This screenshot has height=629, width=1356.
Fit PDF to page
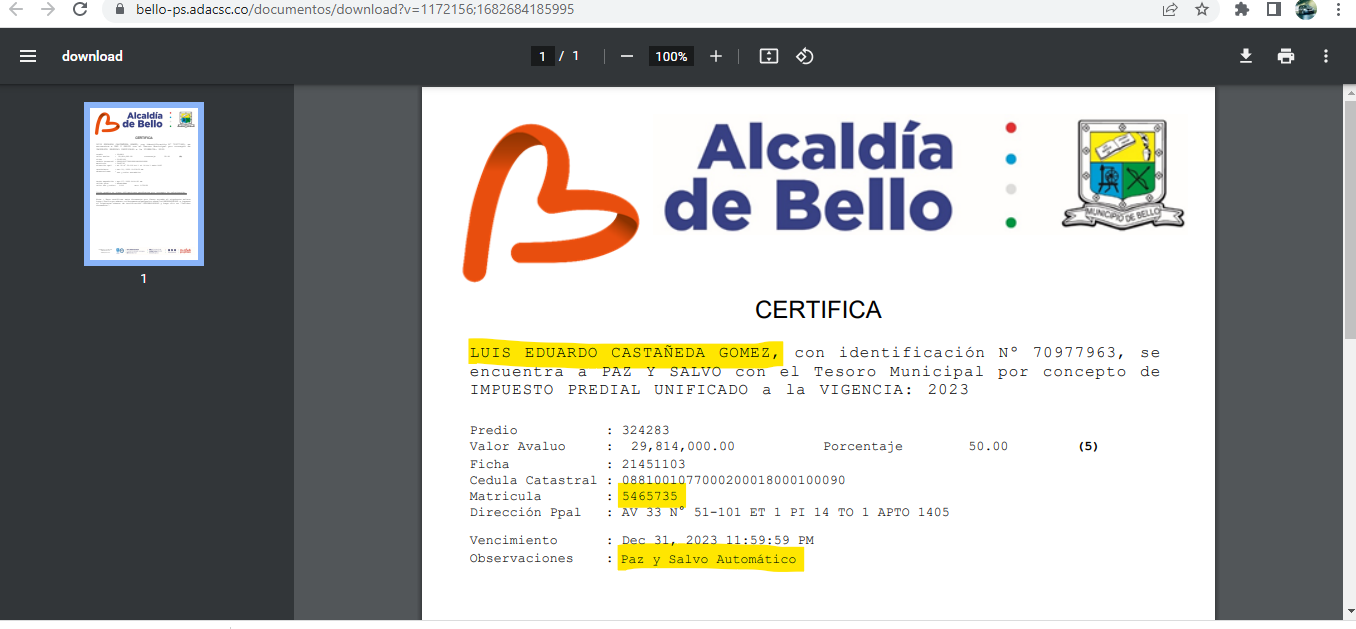[768, 56]
